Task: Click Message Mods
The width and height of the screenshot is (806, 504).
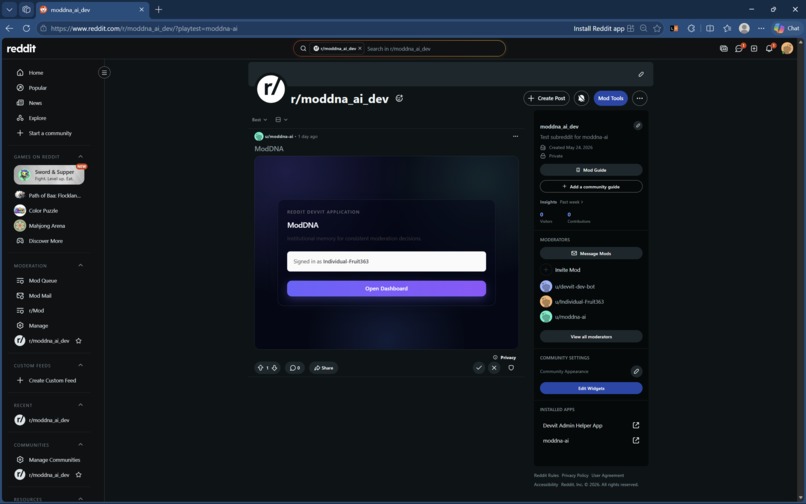Action: point(591,253)
